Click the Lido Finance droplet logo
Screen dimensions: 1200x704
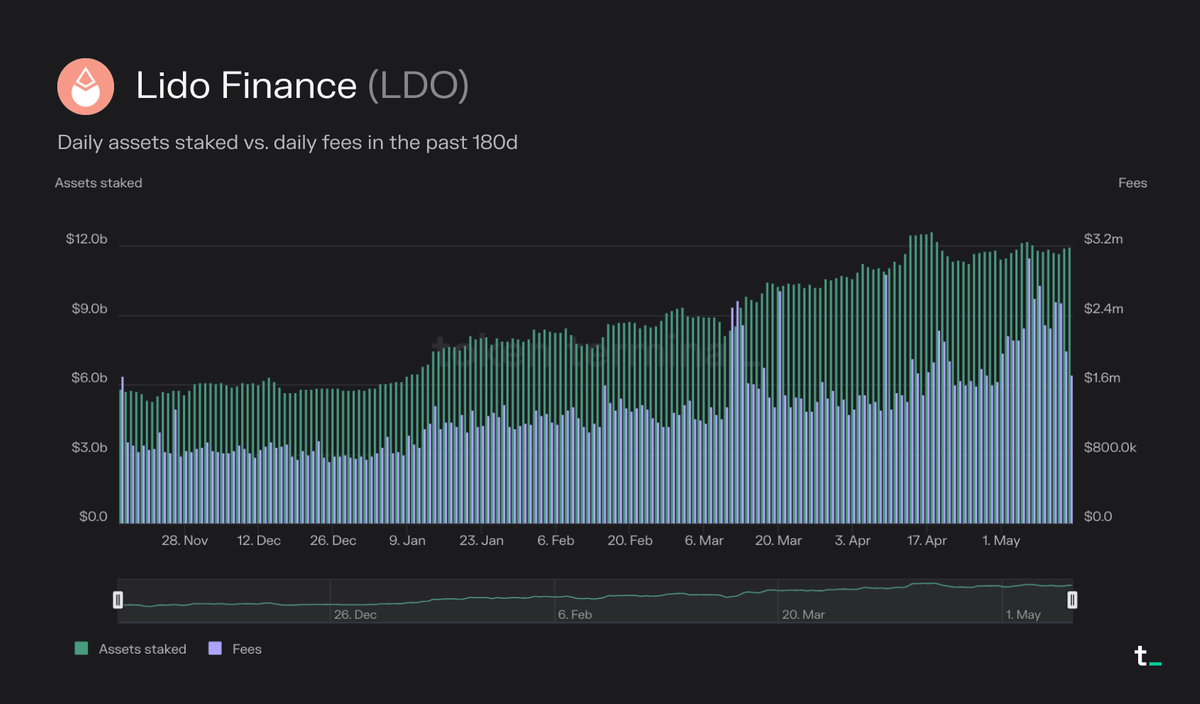[85, 85]
